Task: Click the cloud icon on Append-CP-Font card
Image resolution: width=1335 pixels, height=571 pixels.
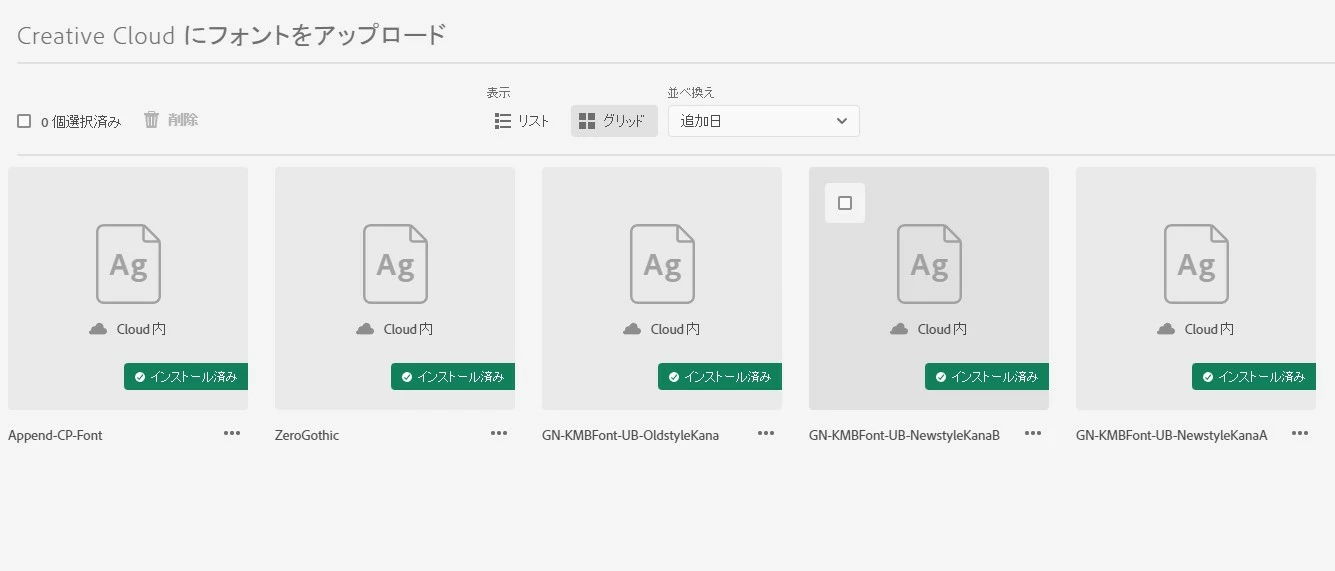Action: point(98,329)
